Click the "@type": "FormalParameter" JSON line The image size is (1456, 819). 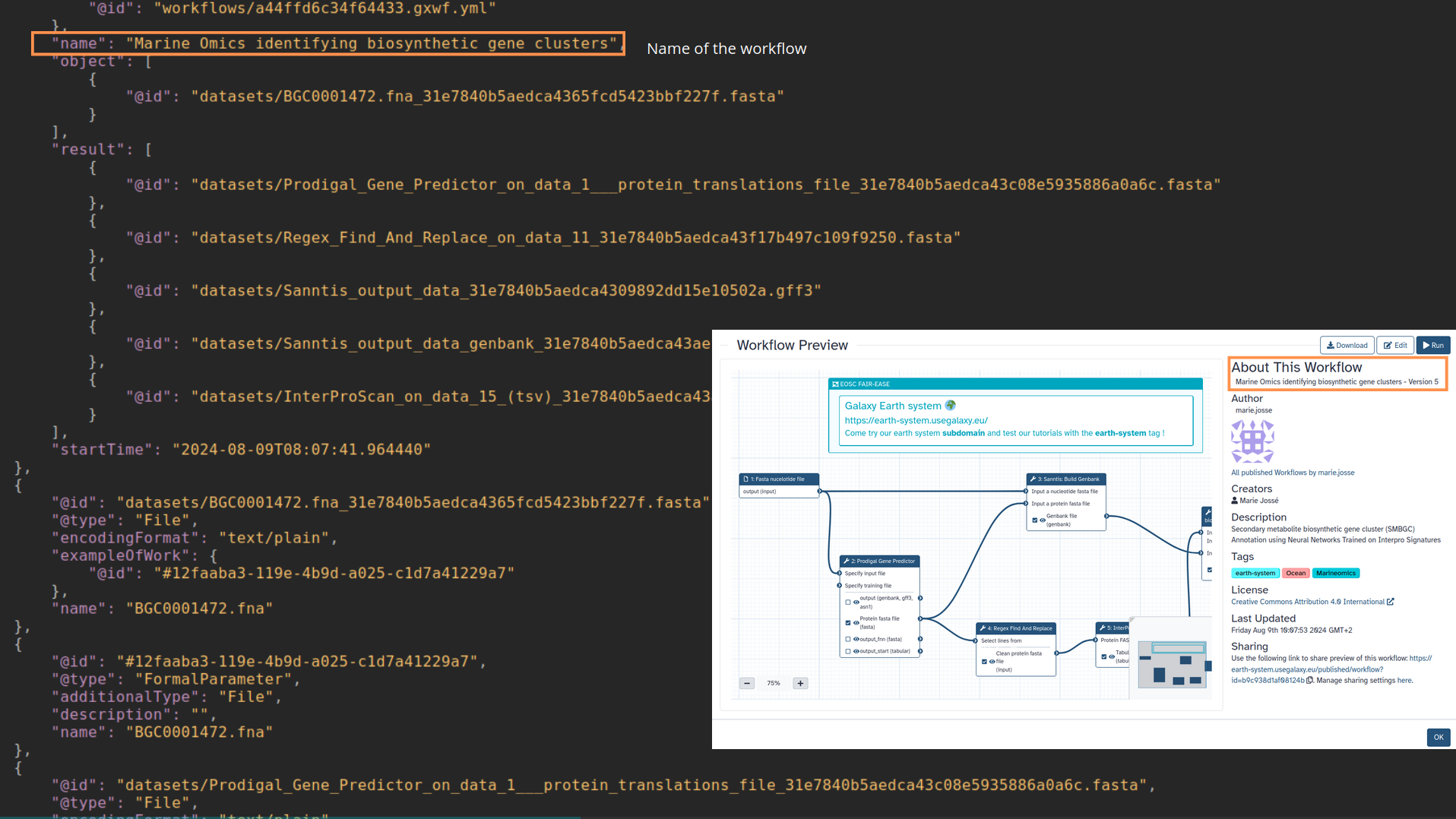(x=176, y=679)
